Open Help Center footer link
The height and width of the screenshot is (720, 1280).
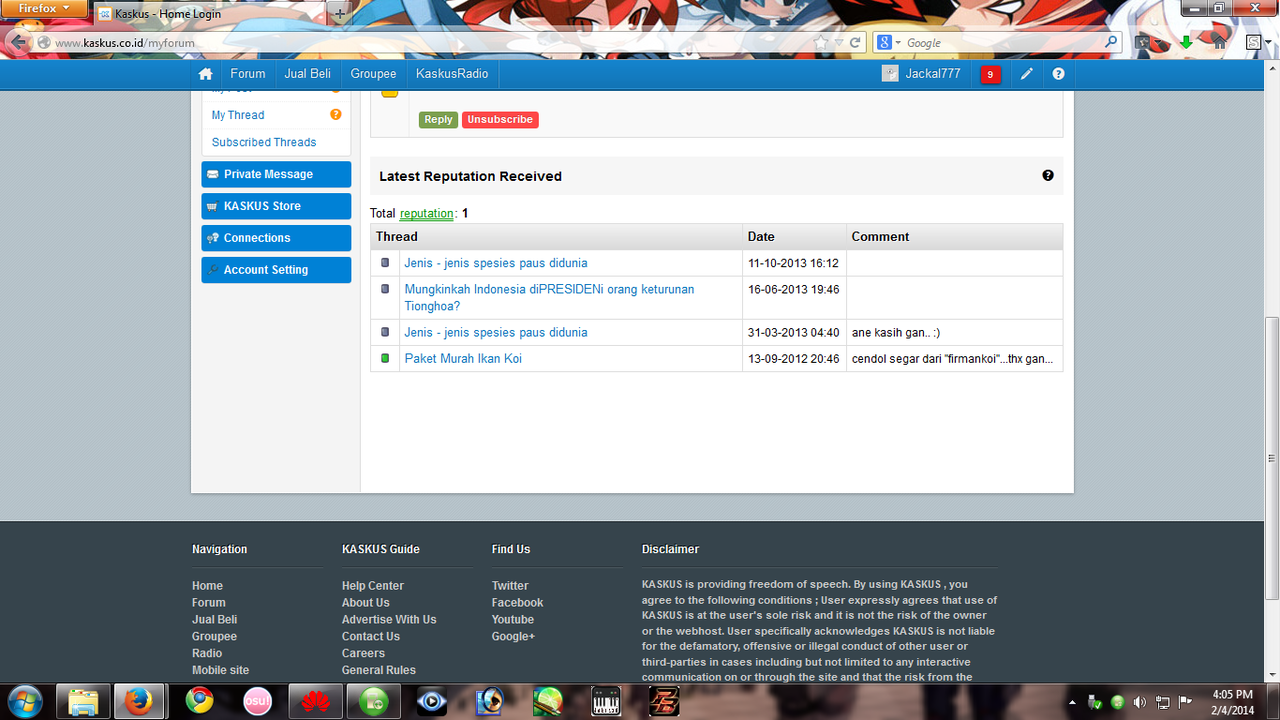click(x=373, y=586)
